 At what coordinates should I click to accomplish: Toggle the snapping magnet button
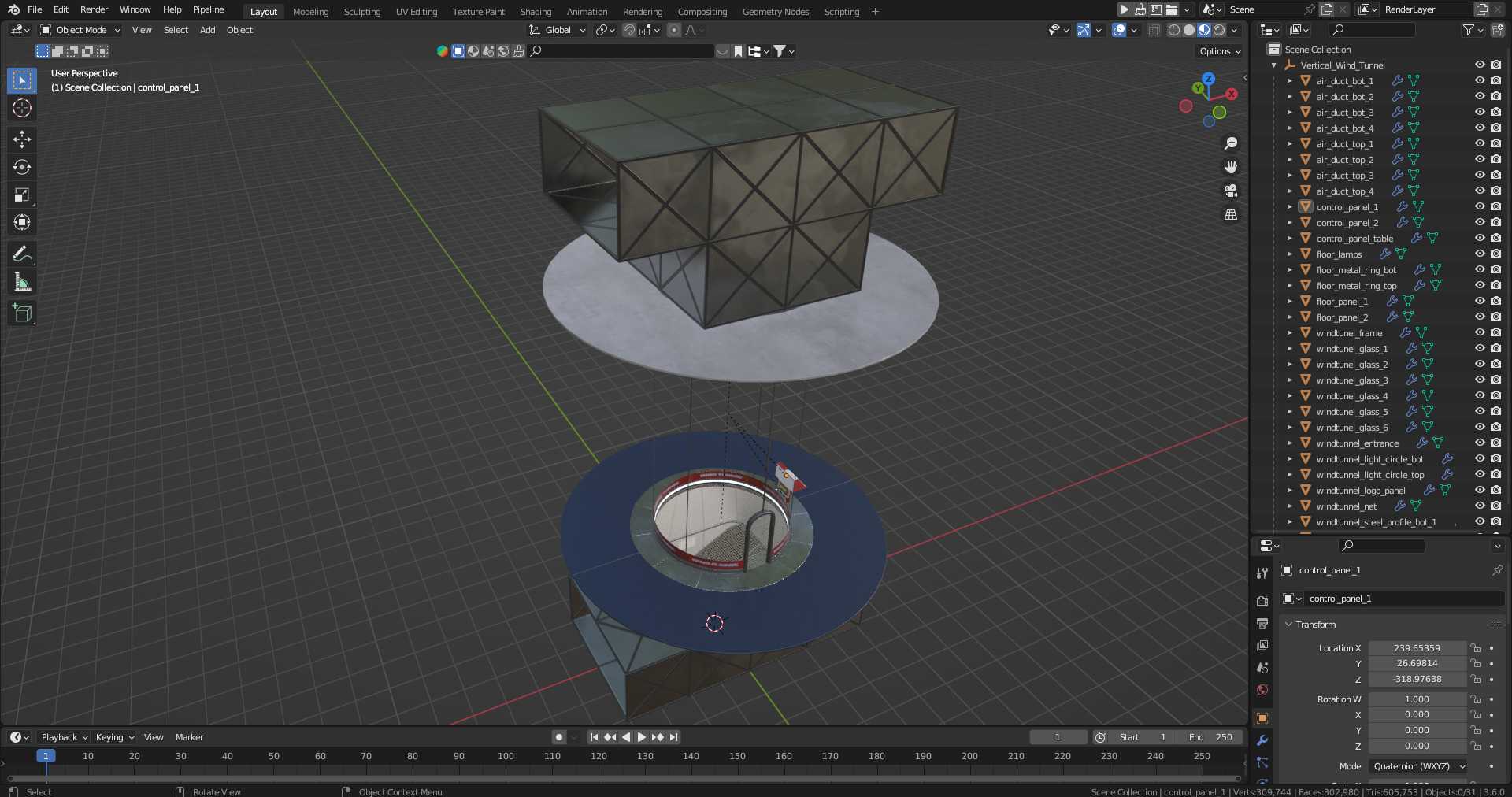[628, 30]
